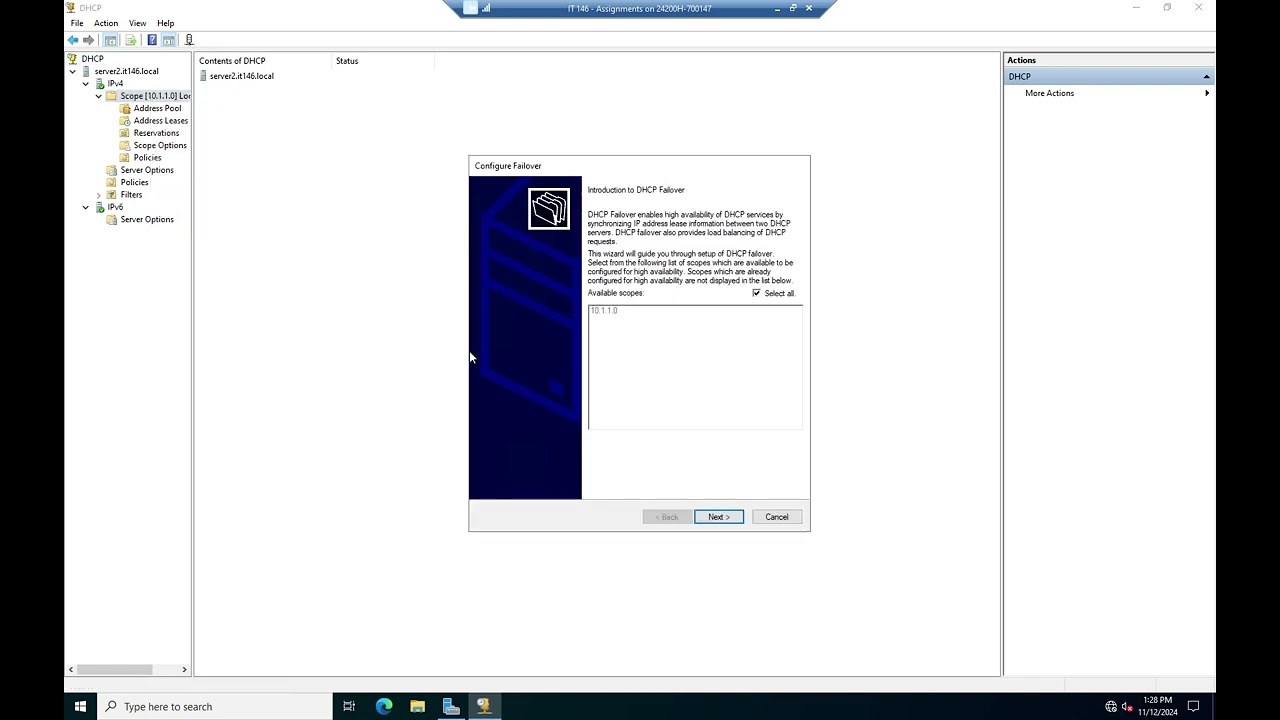The width and height of the screenshot is (1280, 720).
Task: Select Server Options under IPv4
Action: point(147,170)
